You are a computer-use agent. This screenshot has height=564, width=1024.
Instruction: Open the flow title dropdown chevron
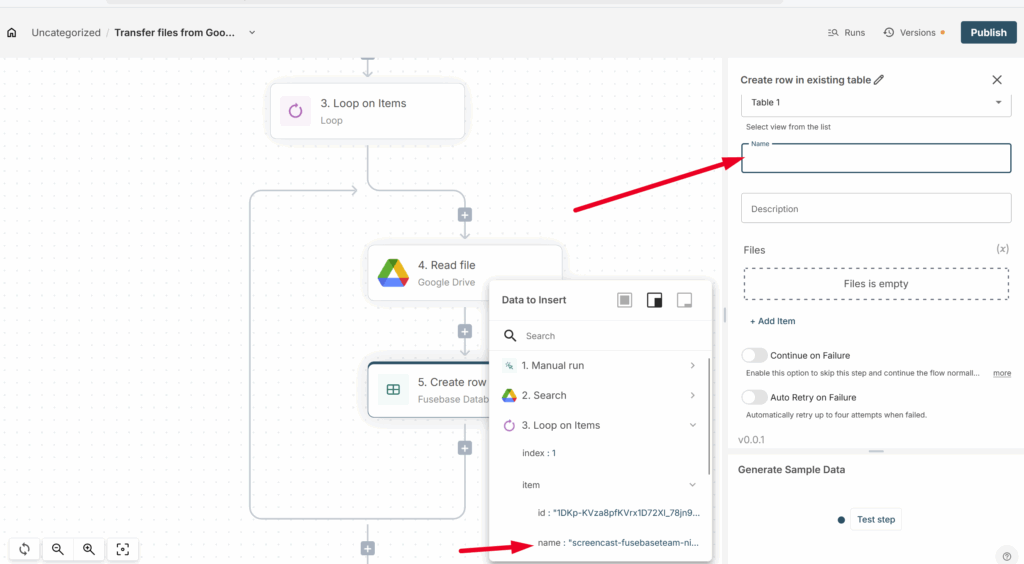[x=252, y=33]
